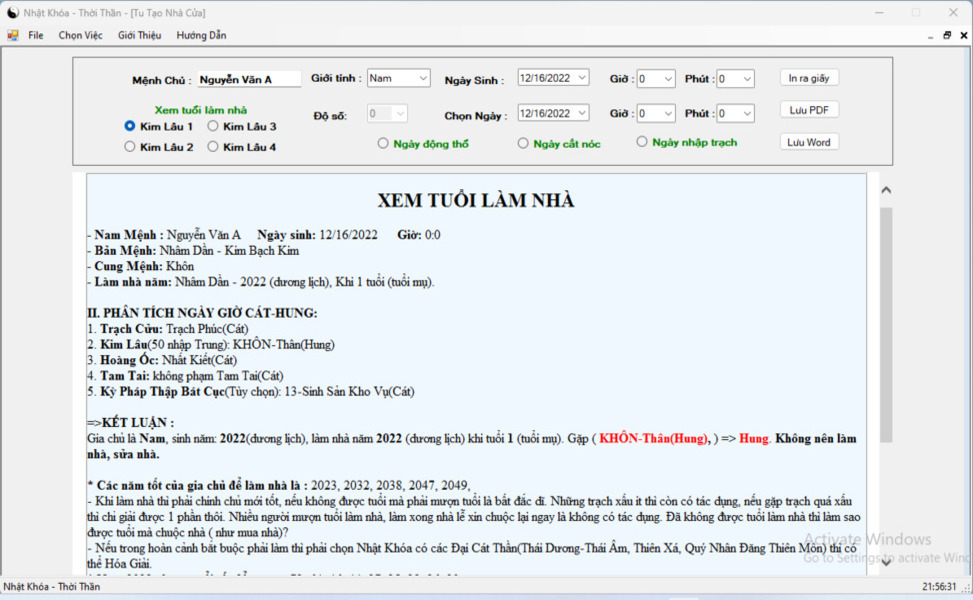The height and width of the screenshot is (600, 973).
Task: Open the Giới tính dropdown showing Nam
Action: click(398, 78)
